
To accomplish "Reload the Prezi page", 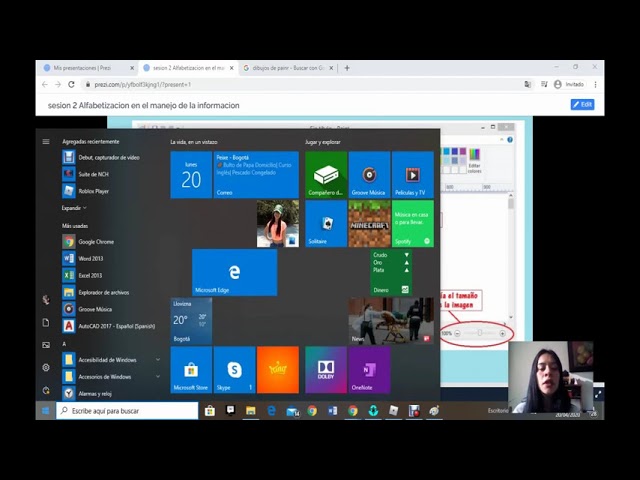I will click(x=71, y=84).
